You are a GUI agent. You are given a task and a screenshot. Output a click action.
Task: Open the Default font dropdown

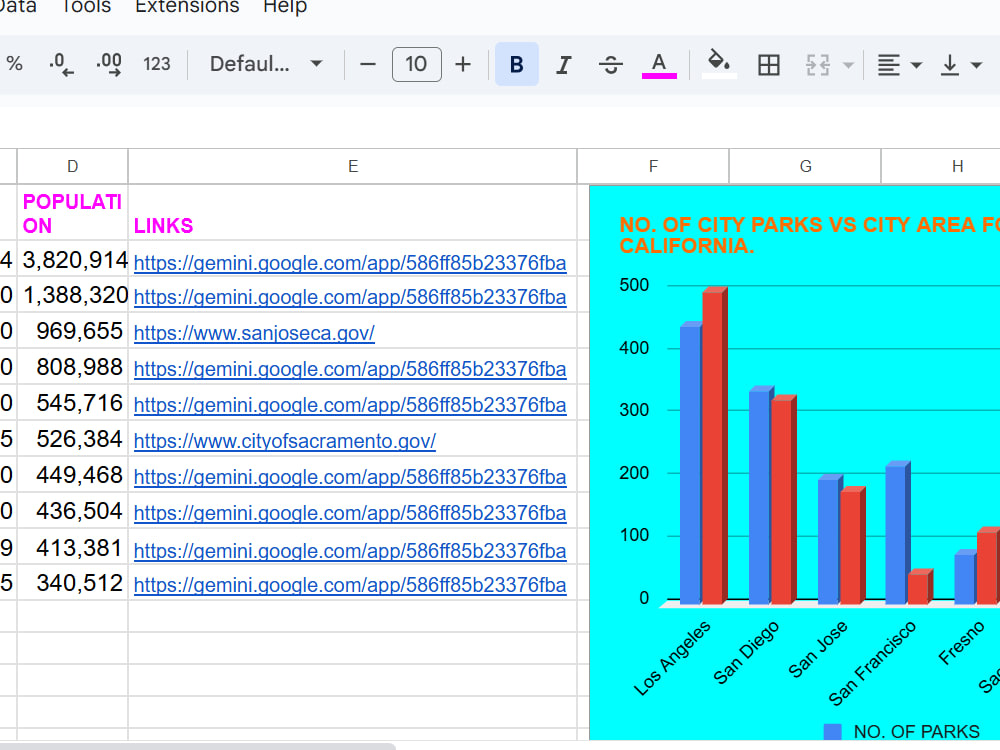[x=266, y=64]
